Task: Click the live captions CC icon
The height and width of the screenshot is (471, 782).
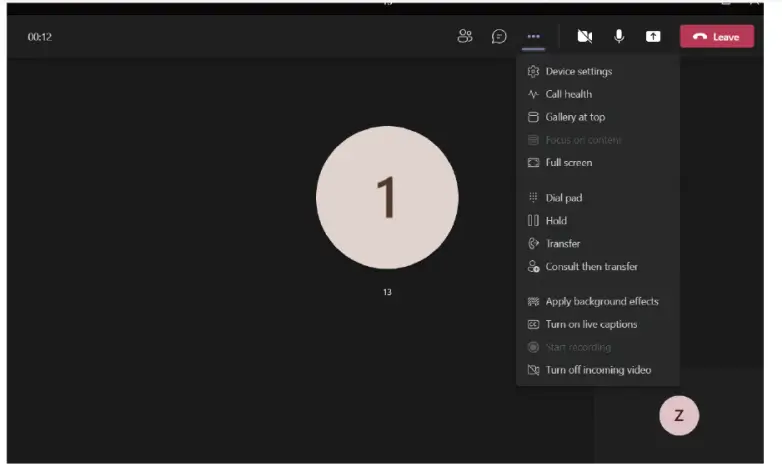Action: point(533,324)
